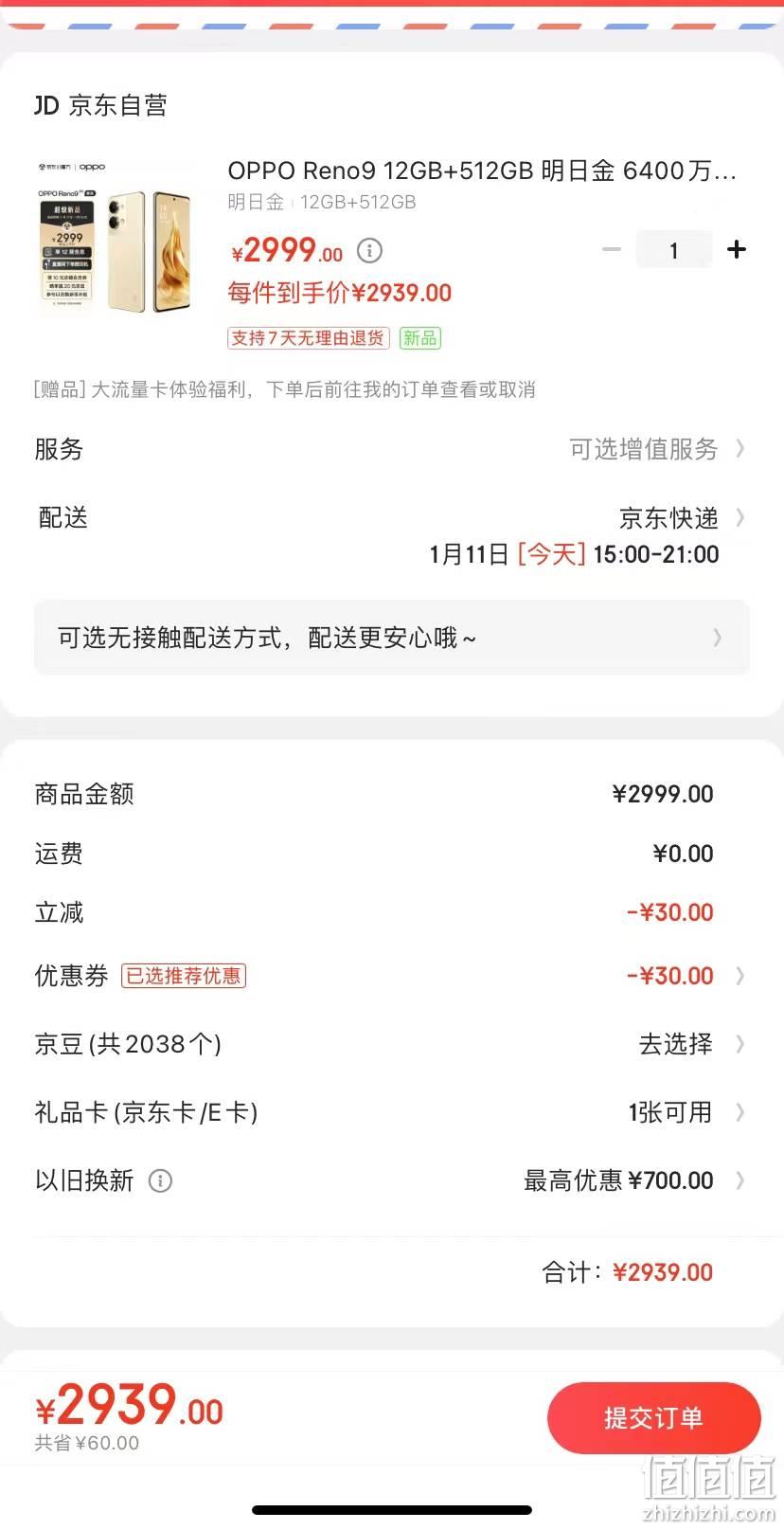The width and height of the screenshot is (784, 1530).
Task: Expand the 优惠券 coupon chevron
Action: click(x=739, y=976)
